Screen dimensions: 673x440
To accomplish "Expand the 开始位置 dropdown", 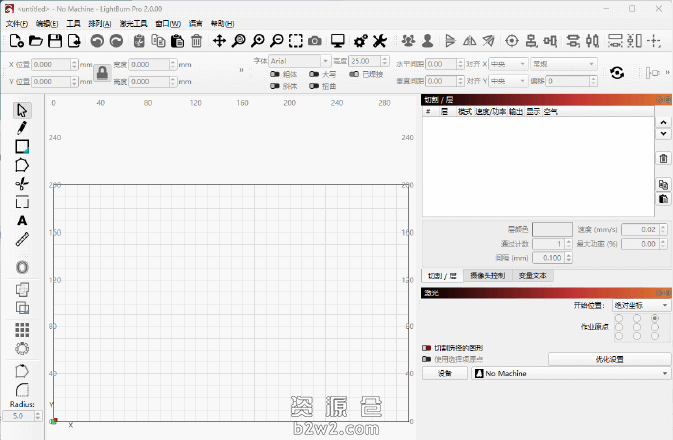I will tap(640, 305).
